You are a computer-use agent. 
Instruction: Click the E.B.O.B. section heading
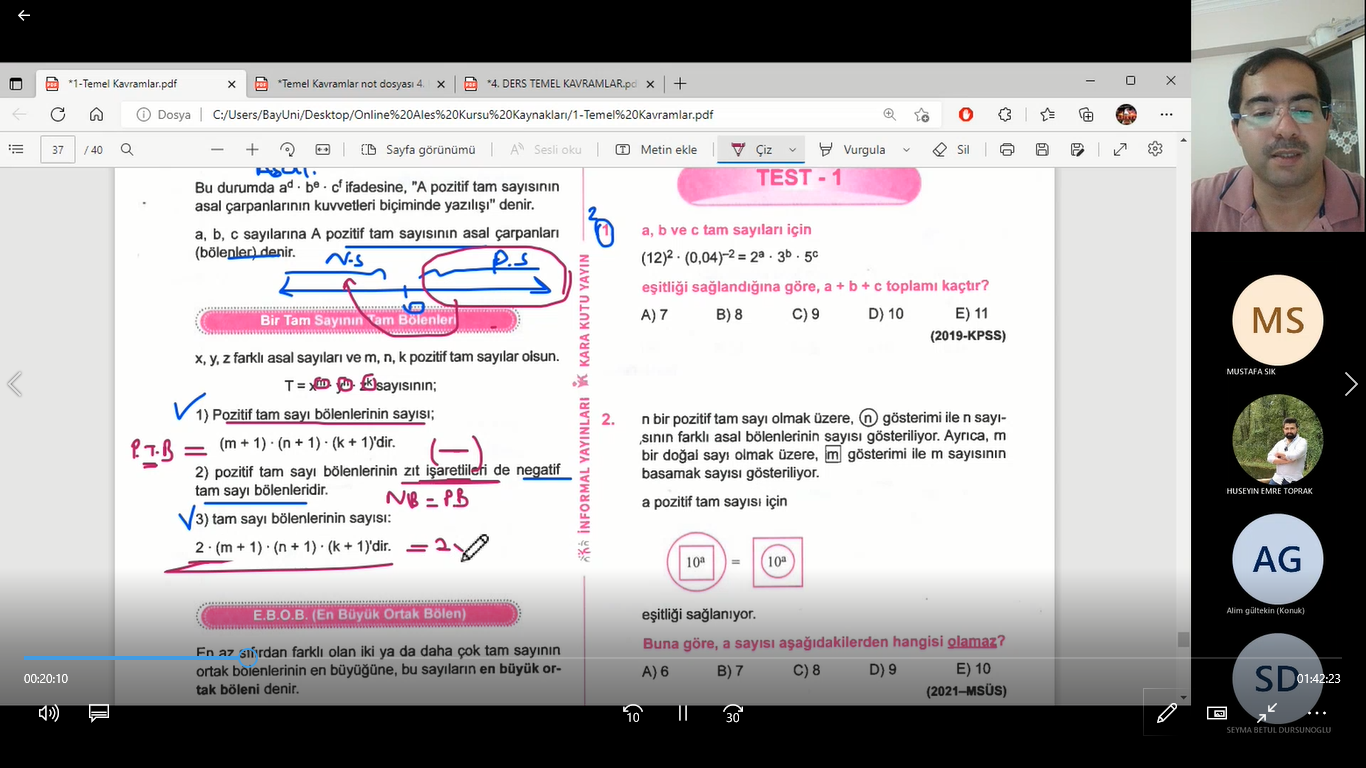(359, 614)
